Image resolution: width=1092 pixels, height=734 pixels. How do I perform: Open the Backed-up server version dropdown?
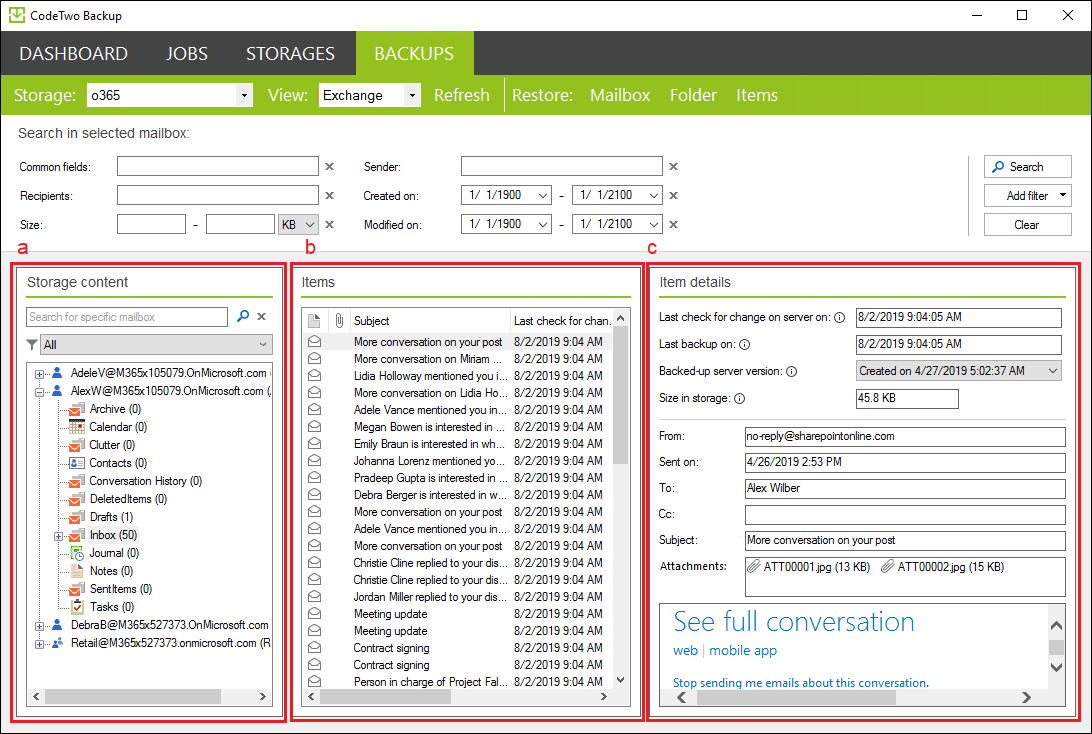pos(958,371)
